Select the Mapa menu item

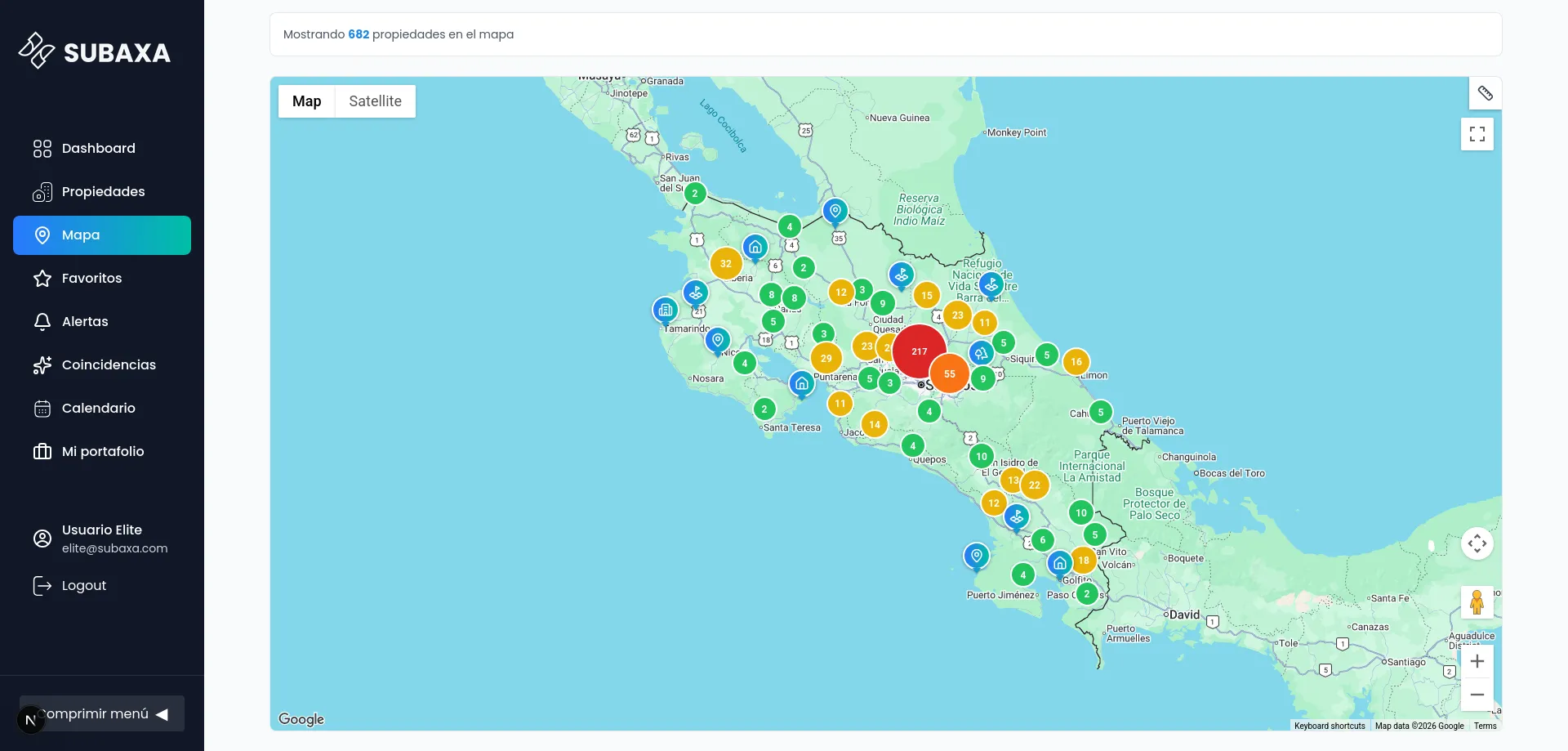tap(102, 235)
